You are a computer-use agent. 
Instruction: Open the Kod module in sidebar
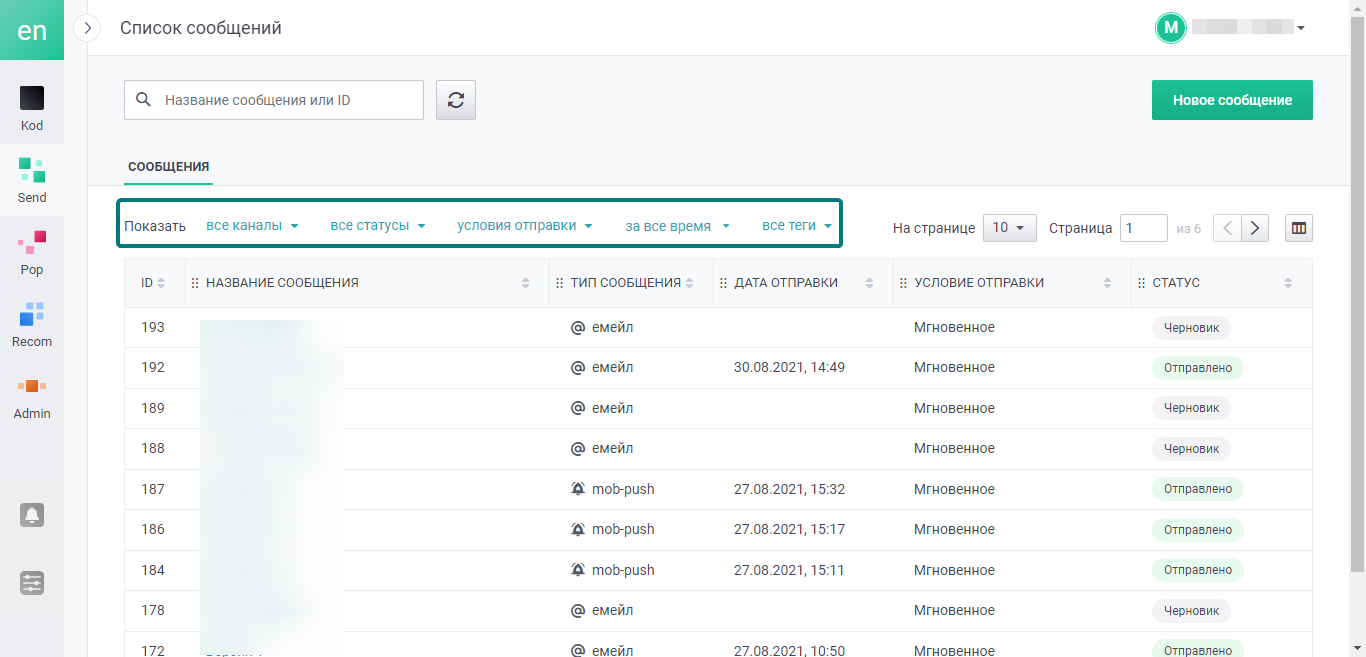click(32, 109)
